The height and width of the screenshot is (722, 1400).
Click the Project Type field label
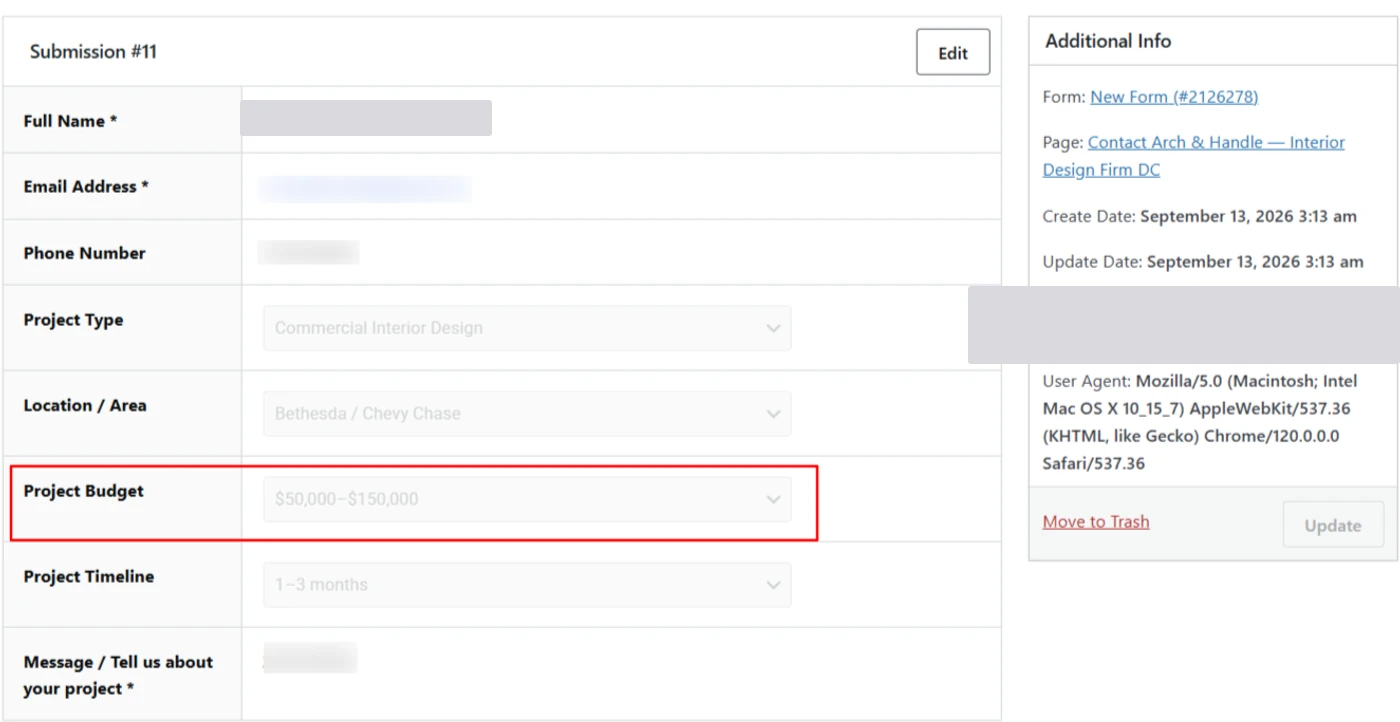click(x=74, y=321)
